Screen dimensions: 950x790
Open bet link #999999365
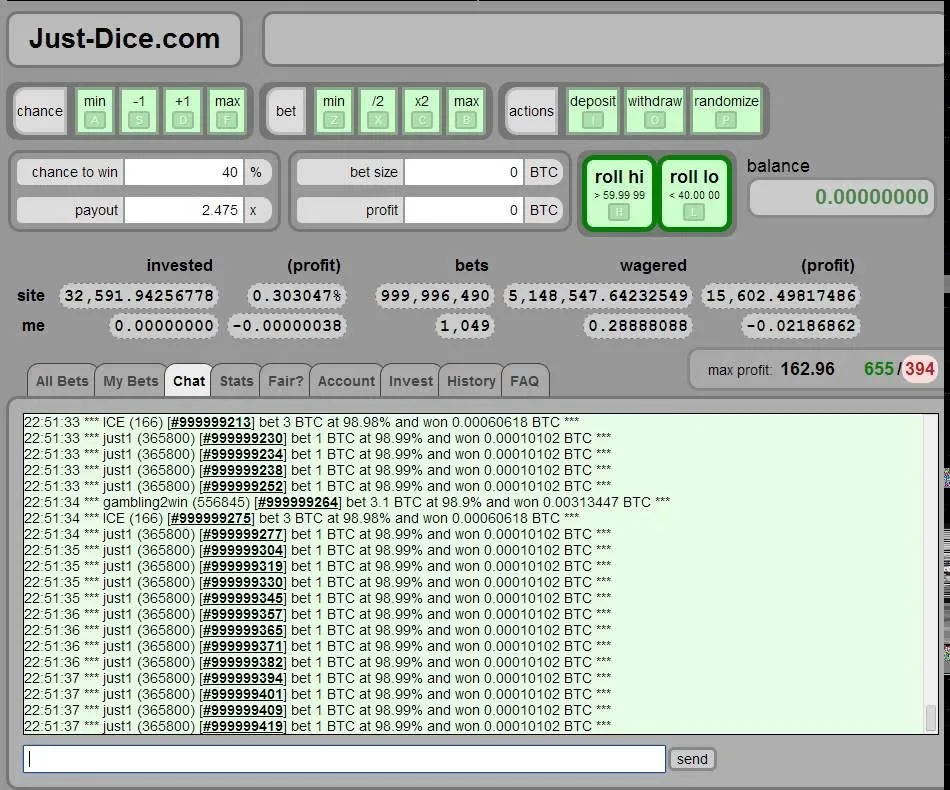[243, 630]
